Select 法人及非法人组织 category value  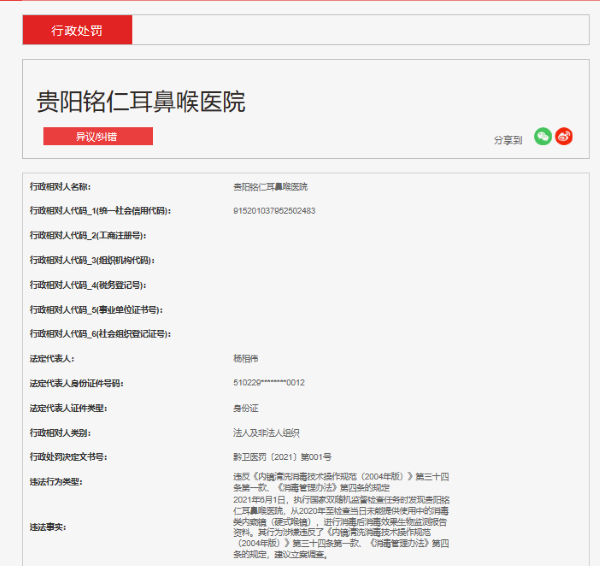266,433
